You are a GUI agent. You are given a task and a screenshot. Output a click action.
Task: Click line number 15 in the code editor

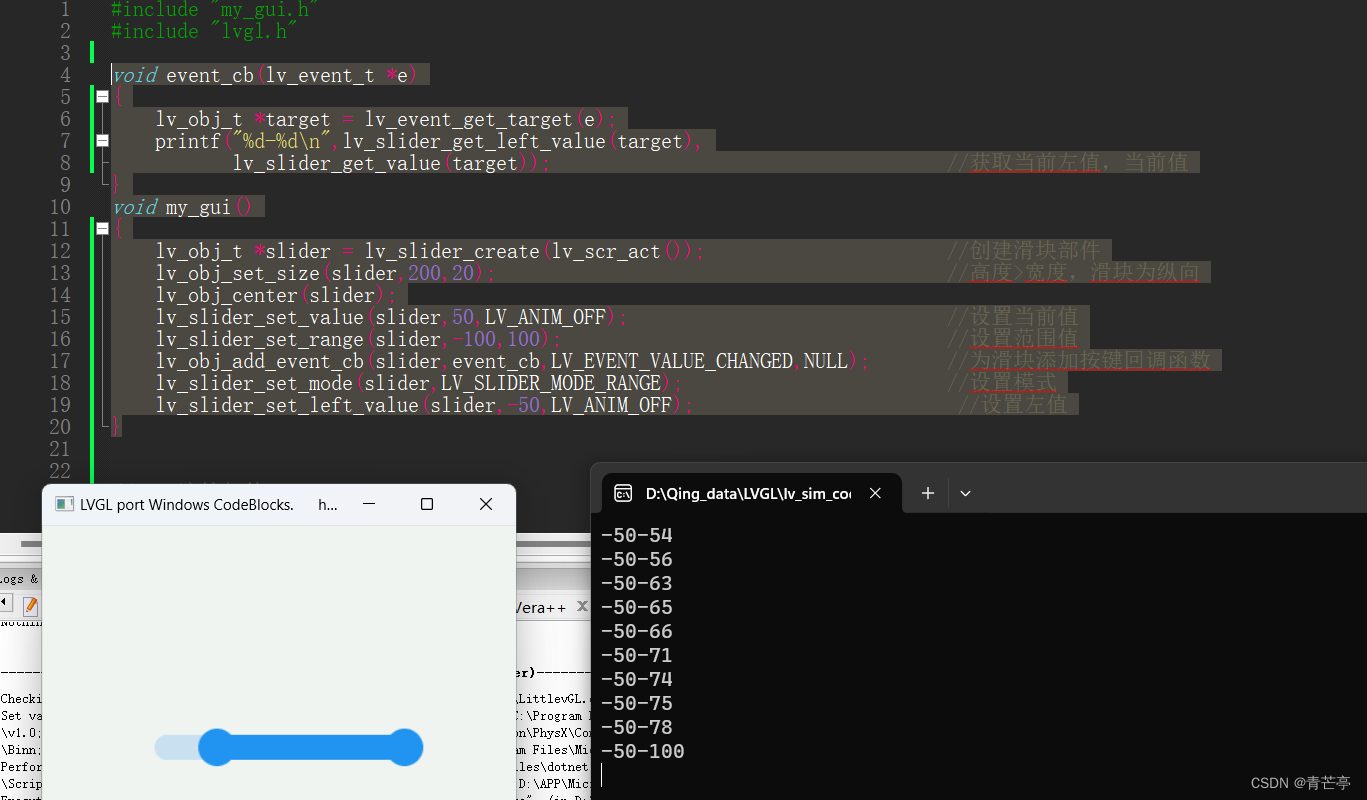click(x=60, y=316)
